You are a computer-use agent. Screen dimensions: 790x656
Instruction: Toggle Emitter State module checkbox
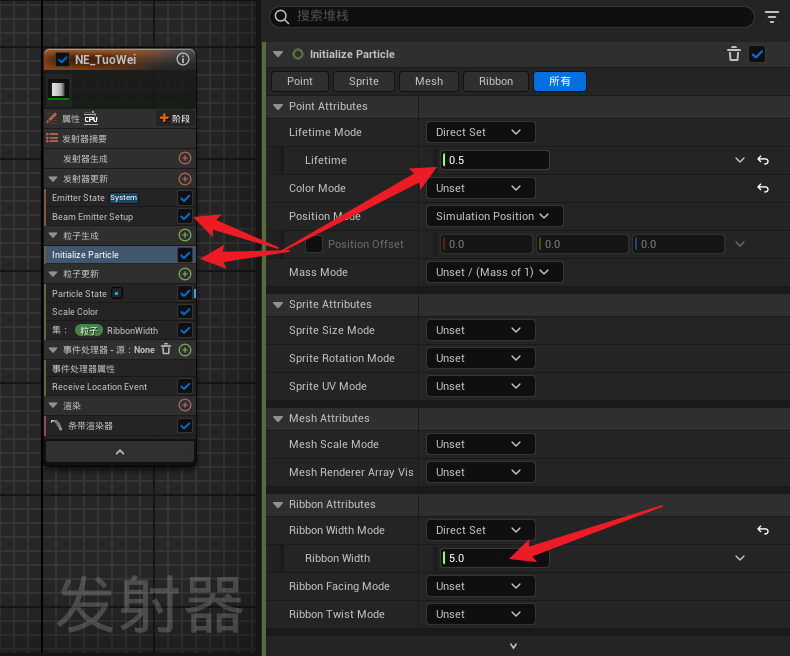(185, 198)
